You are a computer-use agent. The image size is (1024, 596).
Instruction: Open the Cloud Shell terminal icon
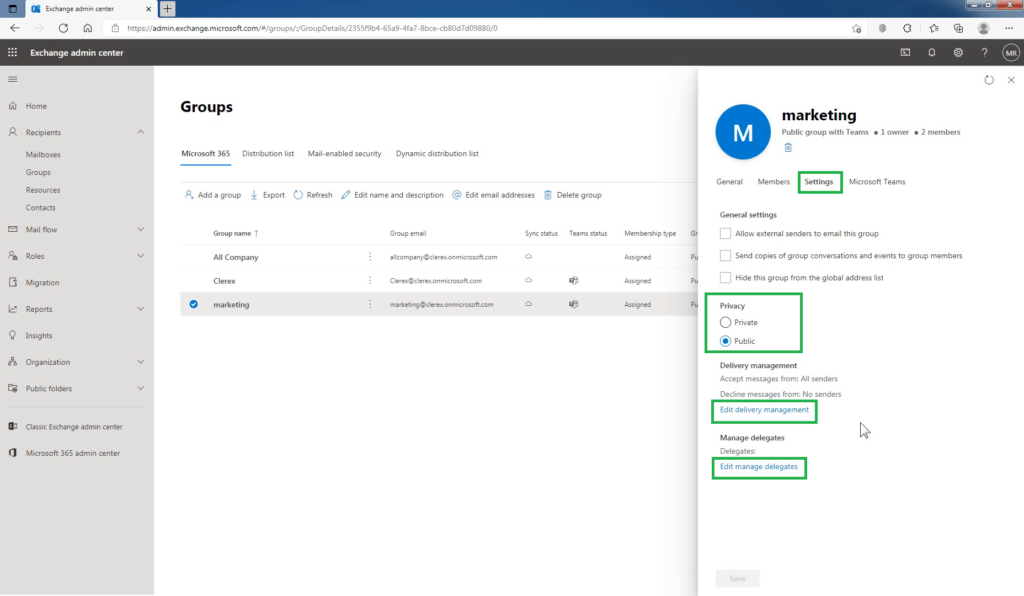click(905, 52)
